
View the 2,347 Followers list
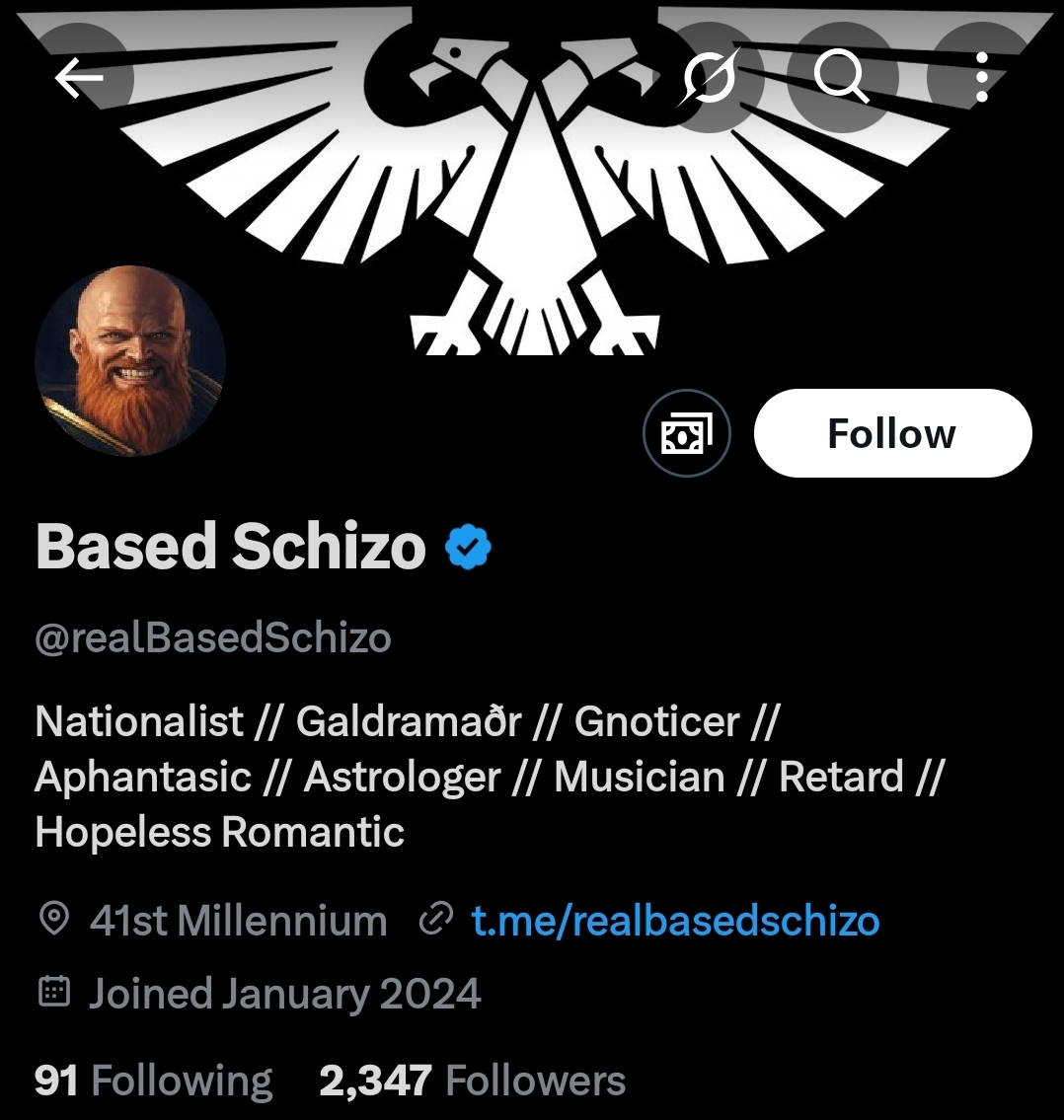point(472,1081)
